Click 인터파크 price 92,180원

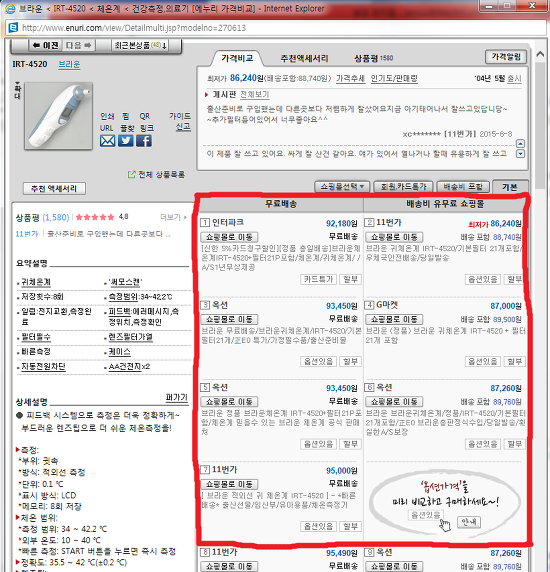(x=342, y=223)
